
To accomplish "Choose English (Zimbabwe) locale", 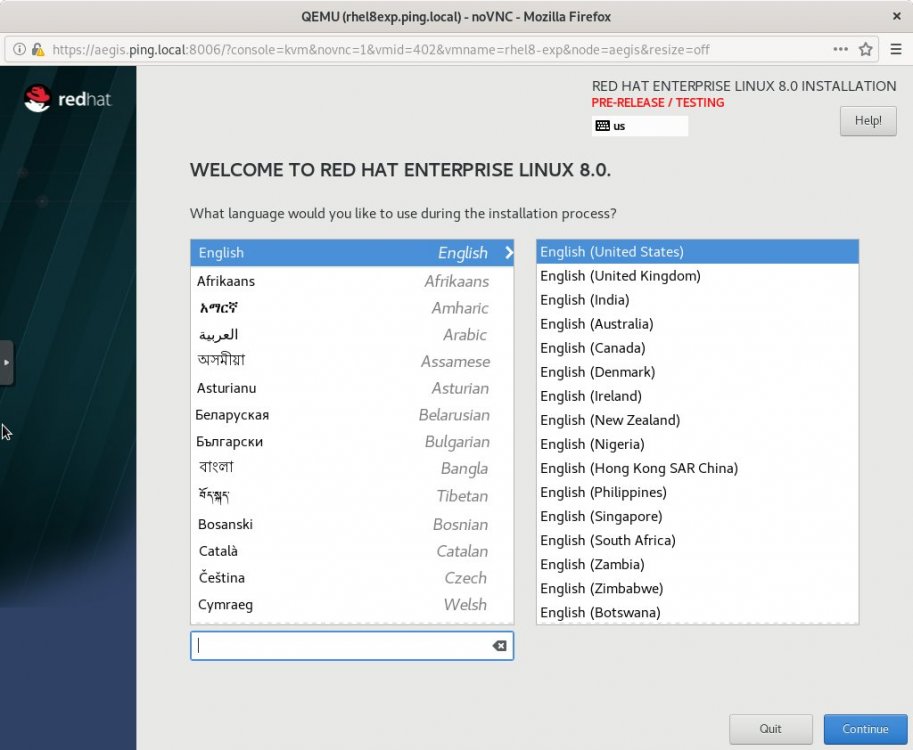I will tap(697, 589).
